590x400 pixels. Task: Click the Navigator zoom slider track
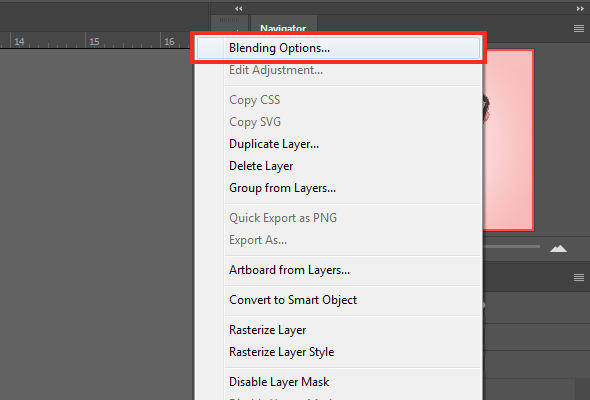pyautogui.click(x=511, y=247)
